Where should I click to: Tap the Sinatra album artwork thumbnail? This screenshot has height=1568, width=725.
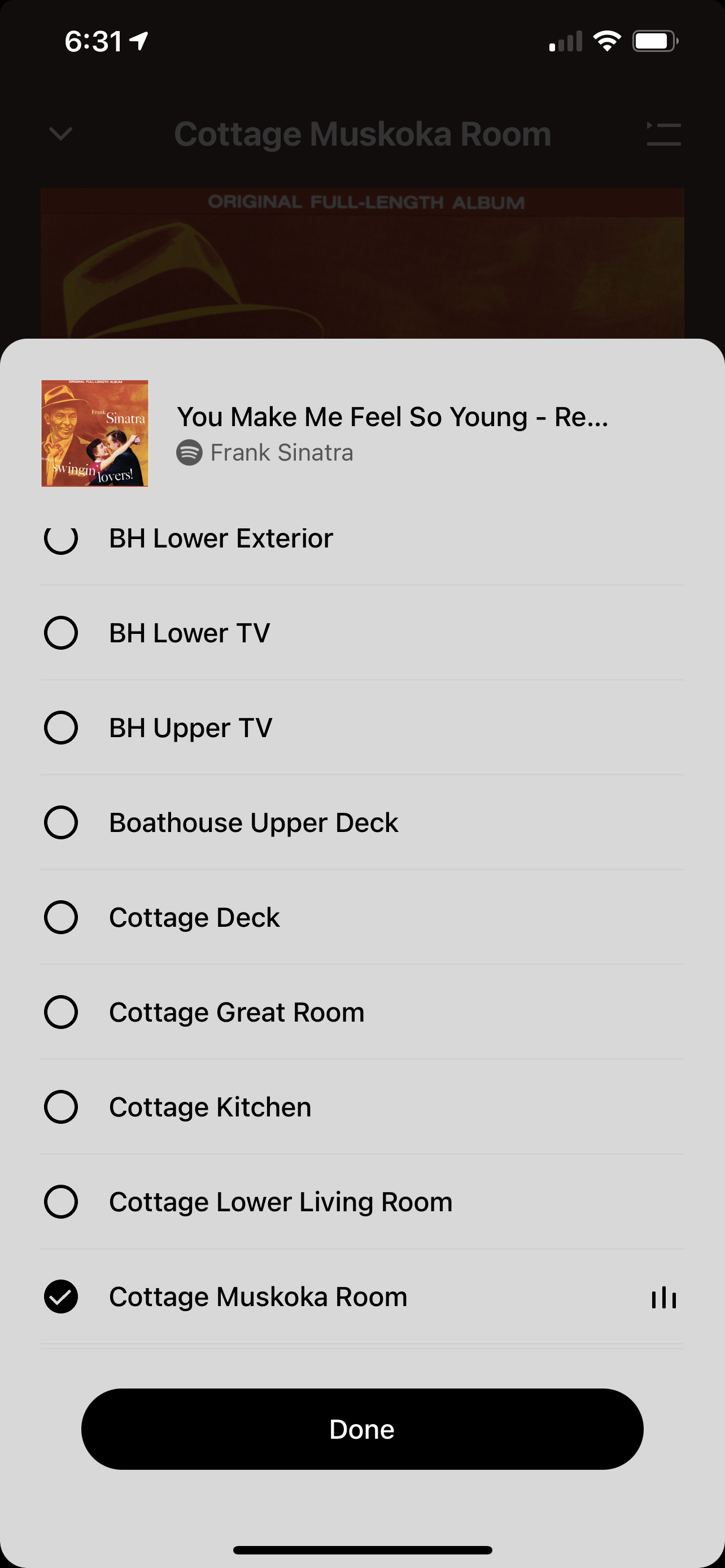click(95, 433)
